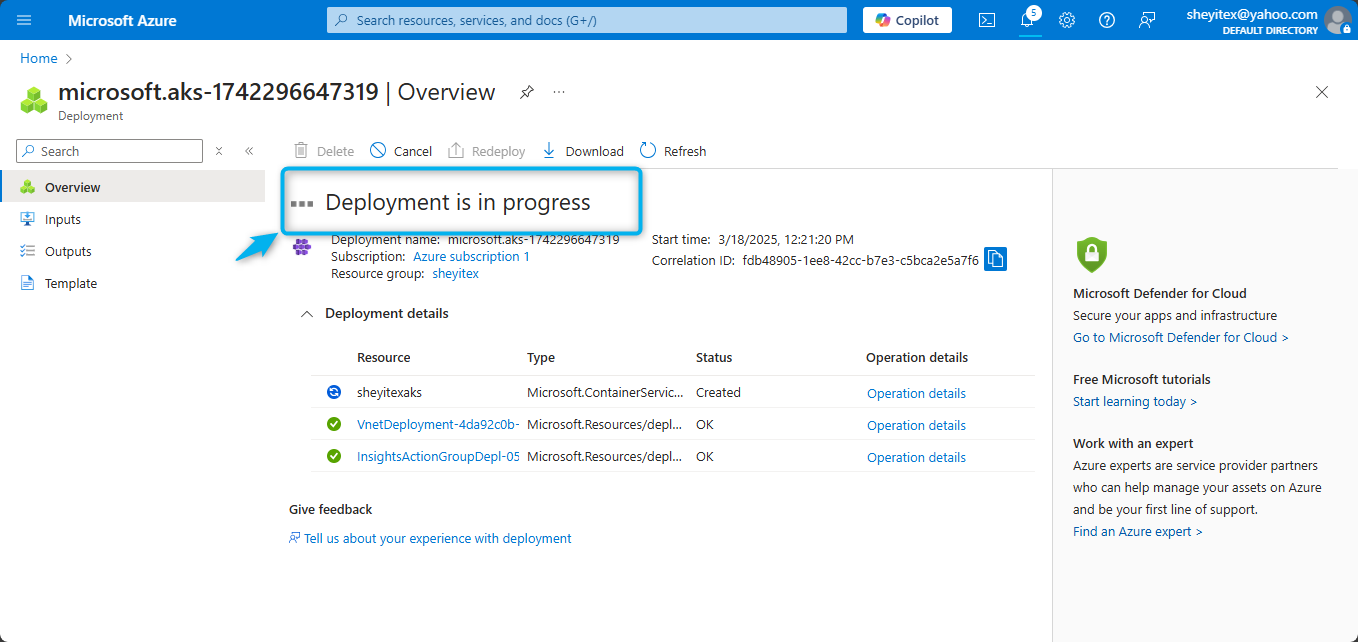Open Operation details for sheyitexaks
The height and width of the screenshot is (642, 1358).
(916, 393)
